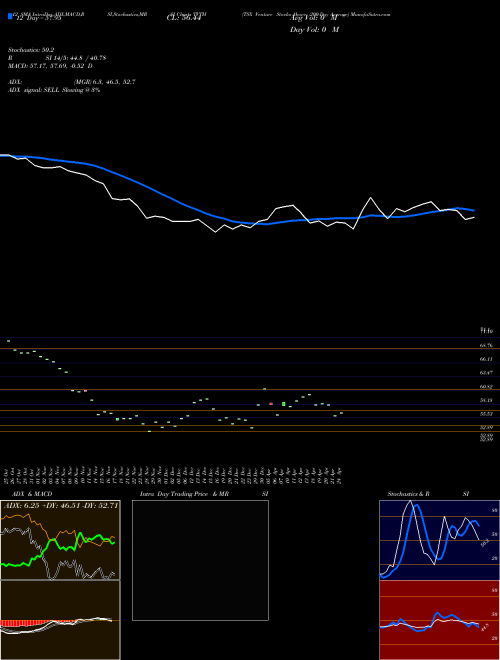Click the 'Avg Vol: 0 M' text

click(x=314, y=18)
